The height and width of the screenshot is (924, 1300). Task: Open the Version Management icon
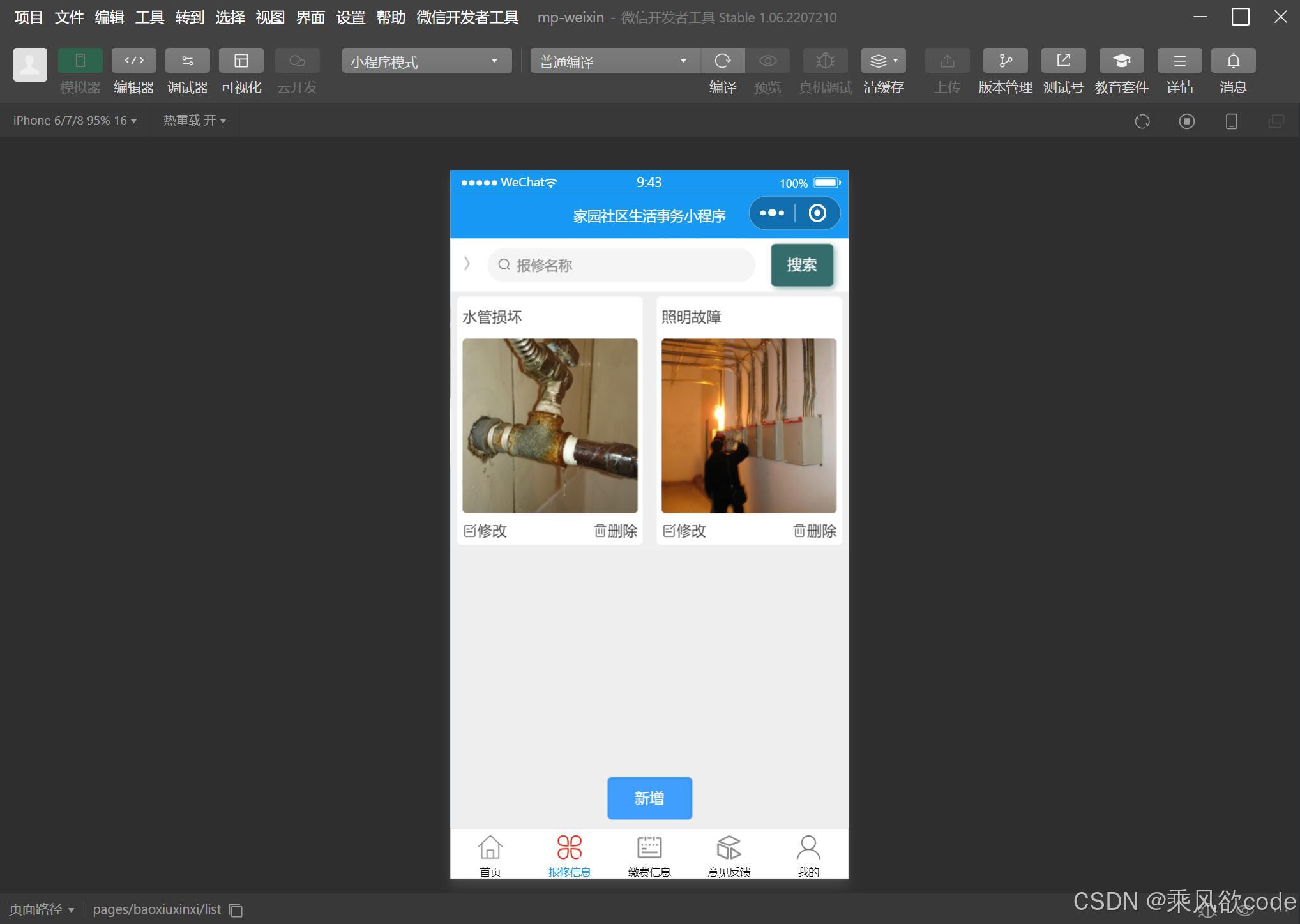point(1005,61)
